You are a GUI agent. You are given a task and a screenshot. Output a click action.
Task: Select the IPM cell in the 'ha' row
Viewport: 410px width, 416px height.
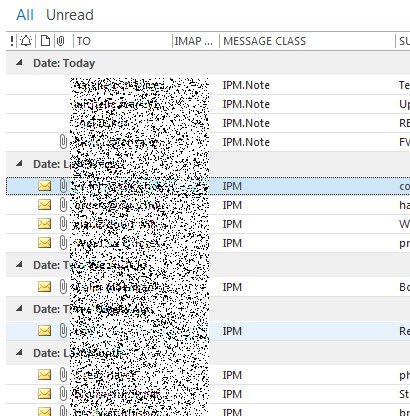pos(232,205)
